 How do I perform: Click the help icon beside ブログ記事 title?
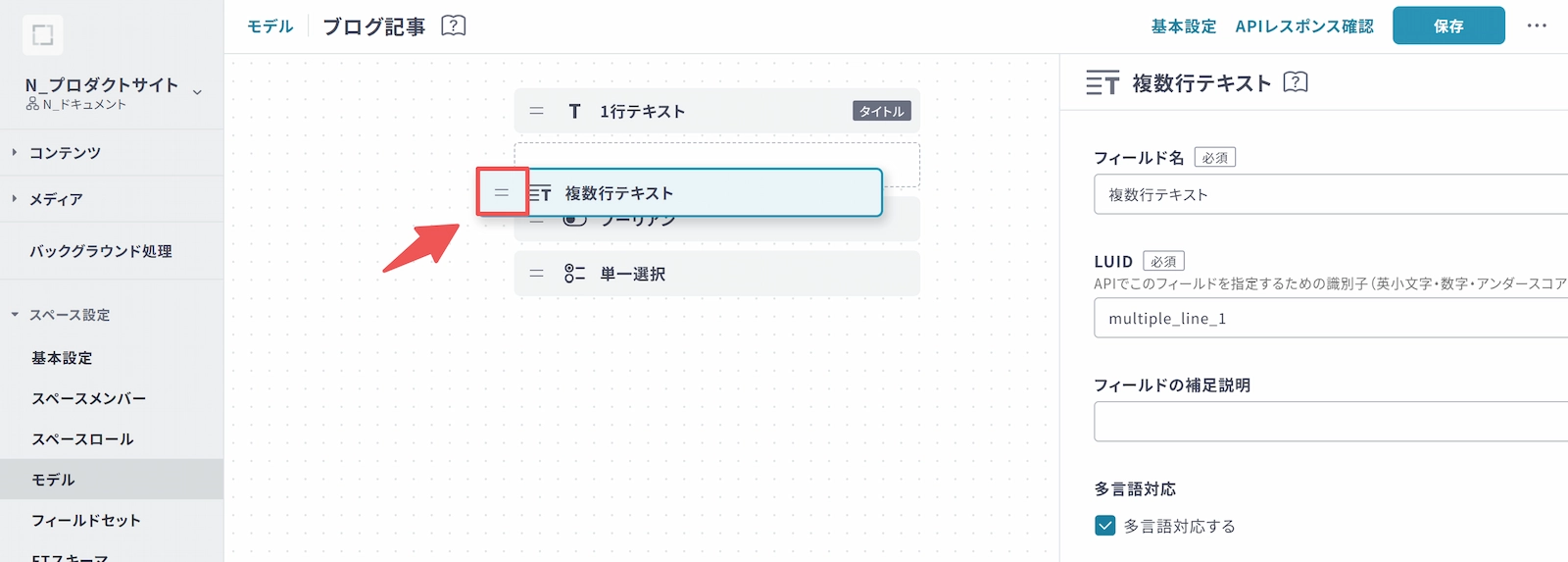(454, 26)
